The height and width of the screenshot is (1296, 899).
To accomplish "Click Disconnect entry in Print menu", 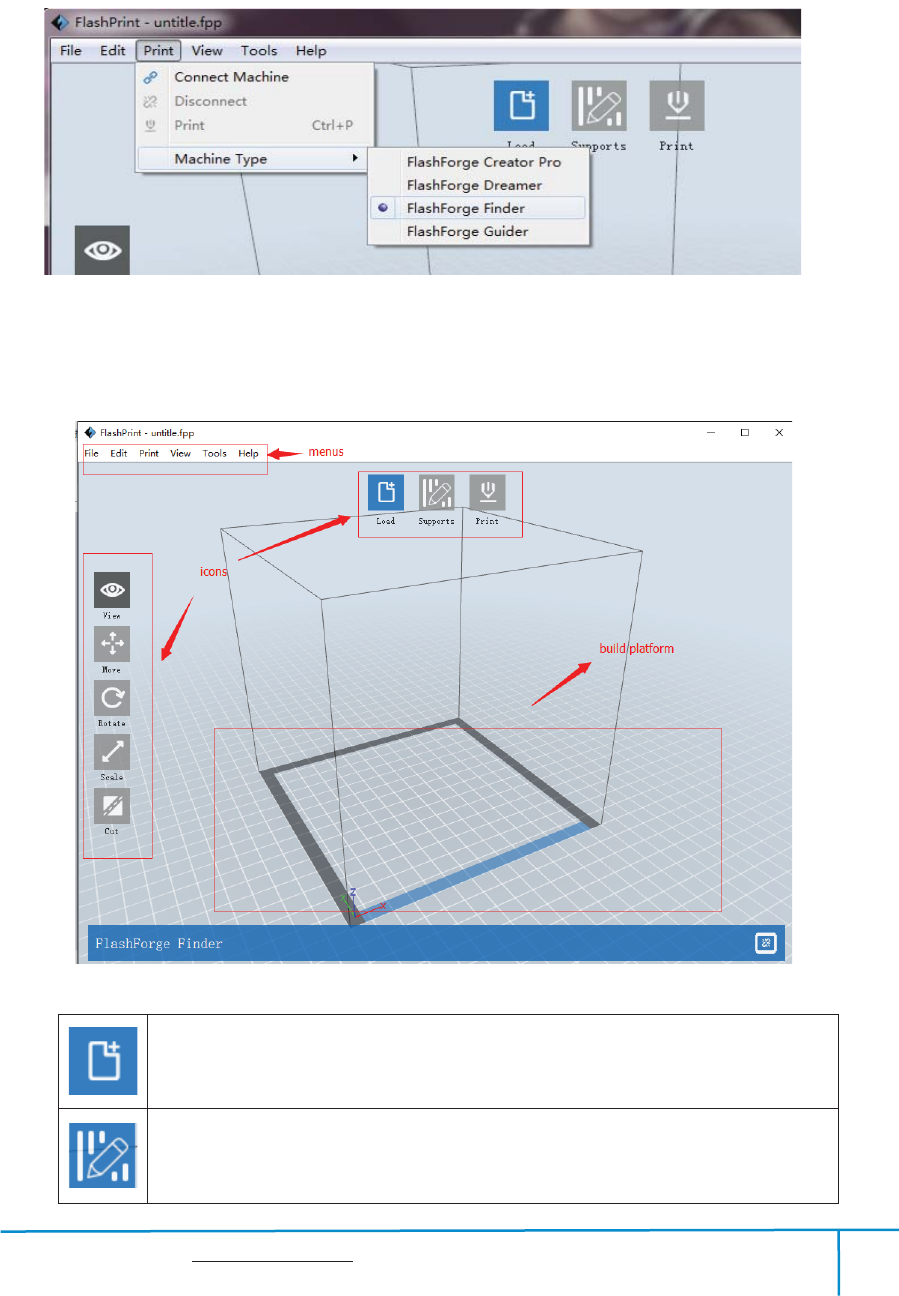I will [210, 101].
